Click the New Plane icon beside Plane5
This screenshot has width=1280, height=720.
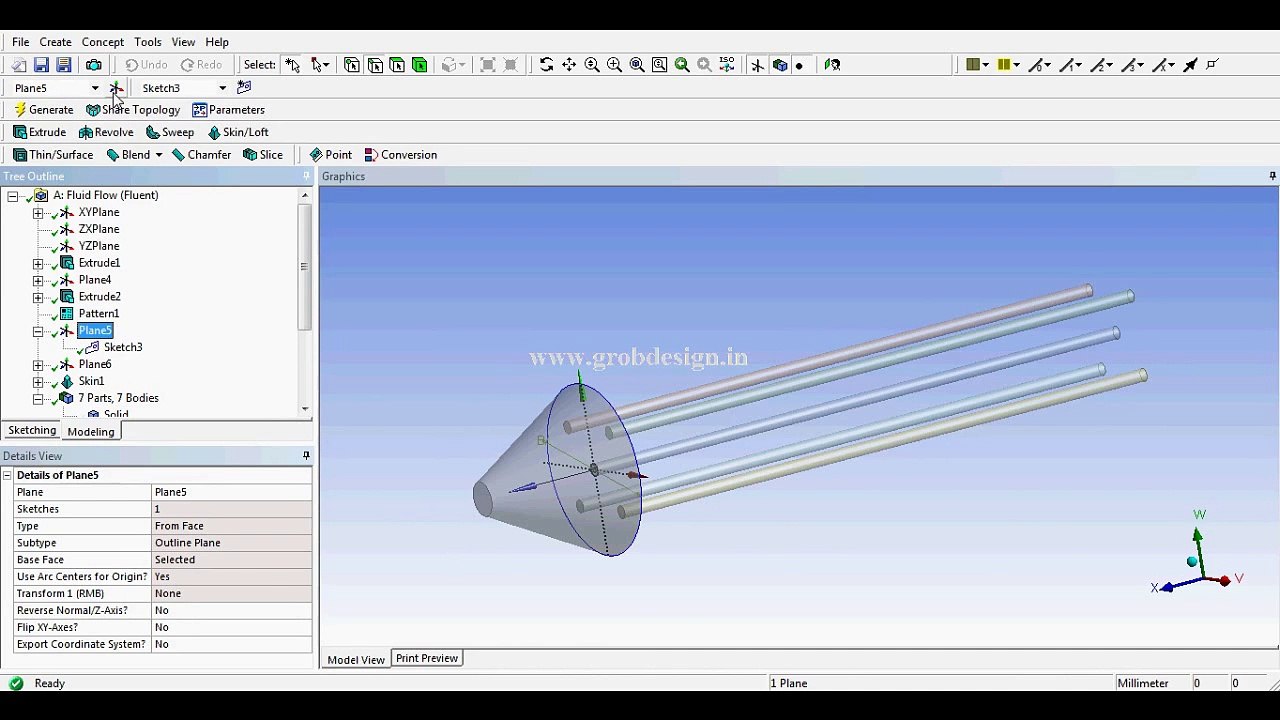[x=116, y=88]
